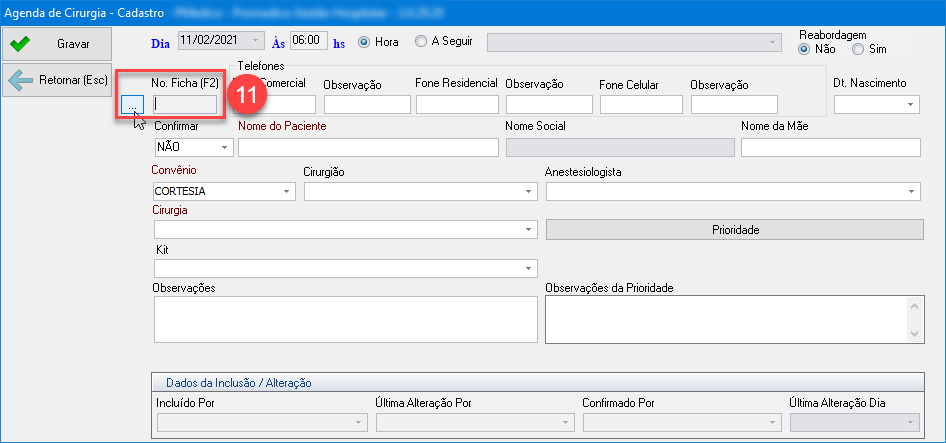Open the Dt. Nascimento date dropdown
946x443 pixels.
[x=910, y=104]
